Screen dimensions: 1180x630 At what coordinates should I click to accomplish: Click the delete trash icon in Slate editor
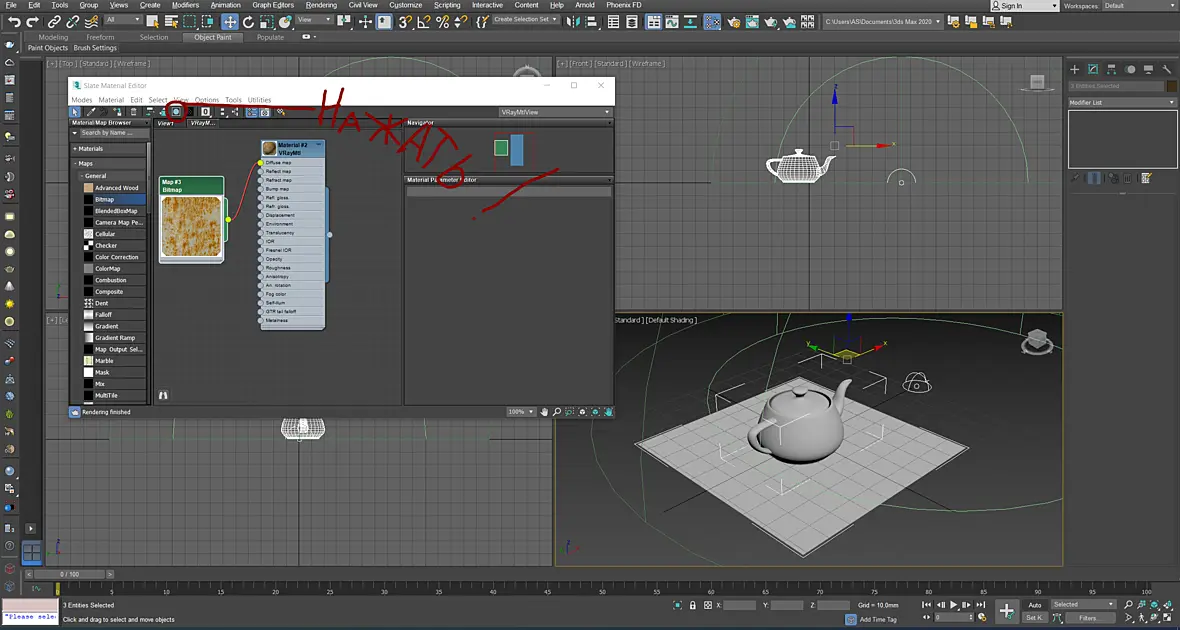click(133, 111)
